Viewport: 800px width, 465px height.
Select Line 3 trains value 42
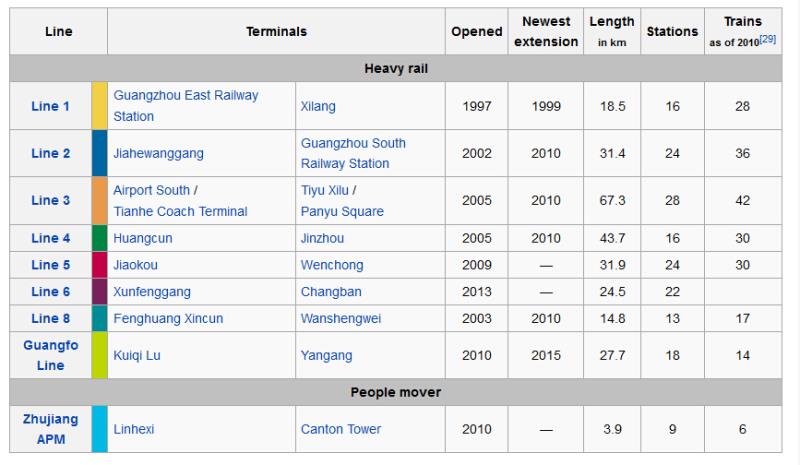coord(743,200)
